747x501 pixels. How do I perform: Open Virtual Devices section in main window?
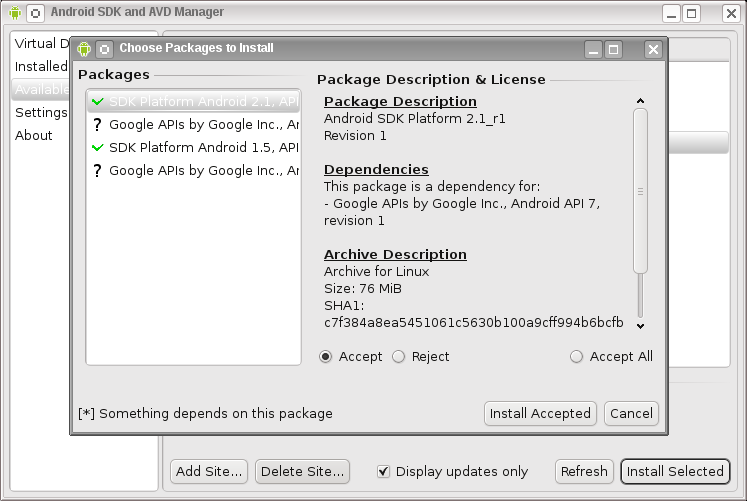(x=42, y=43)
